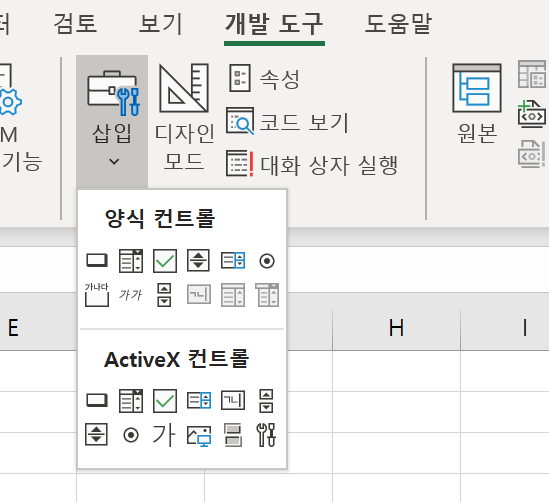Insert an ActiveX check box
The image size is (549, 502).
point(165,400)
